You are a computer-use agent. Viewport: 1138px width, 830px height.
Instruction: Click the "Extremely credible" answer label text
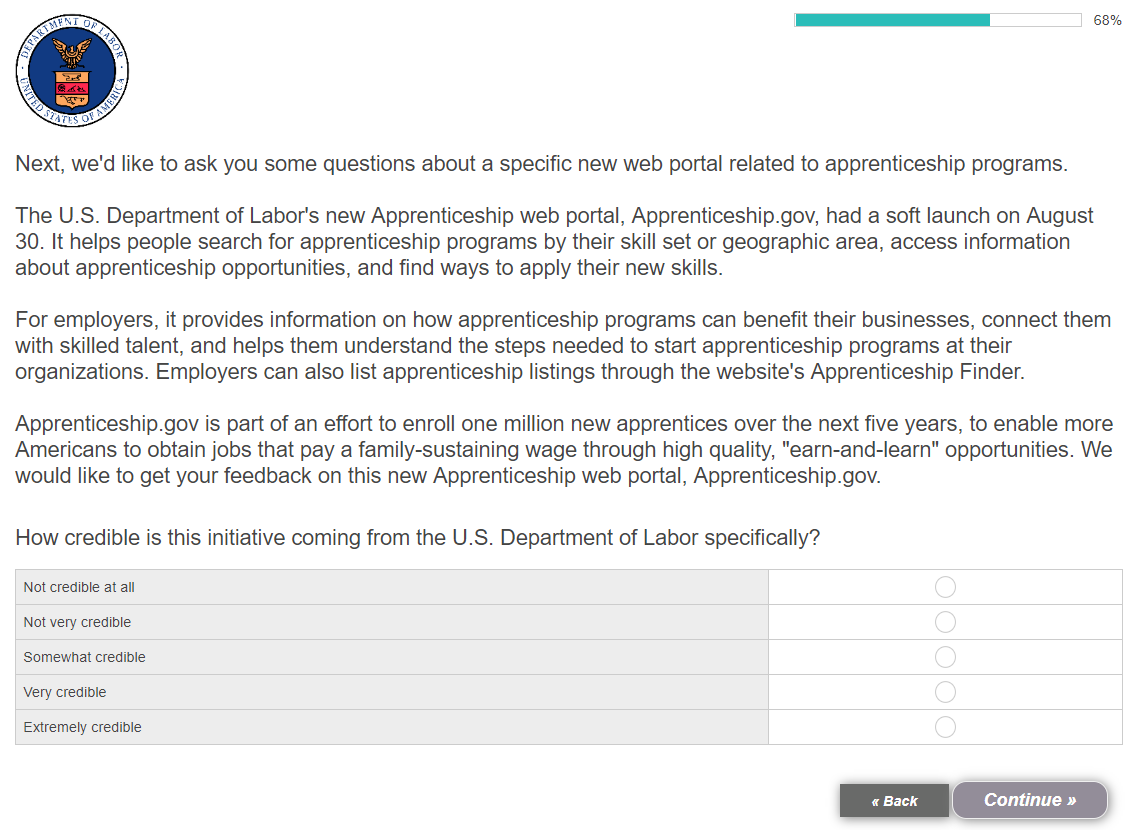pyautogui.click(x=82, y=727)
